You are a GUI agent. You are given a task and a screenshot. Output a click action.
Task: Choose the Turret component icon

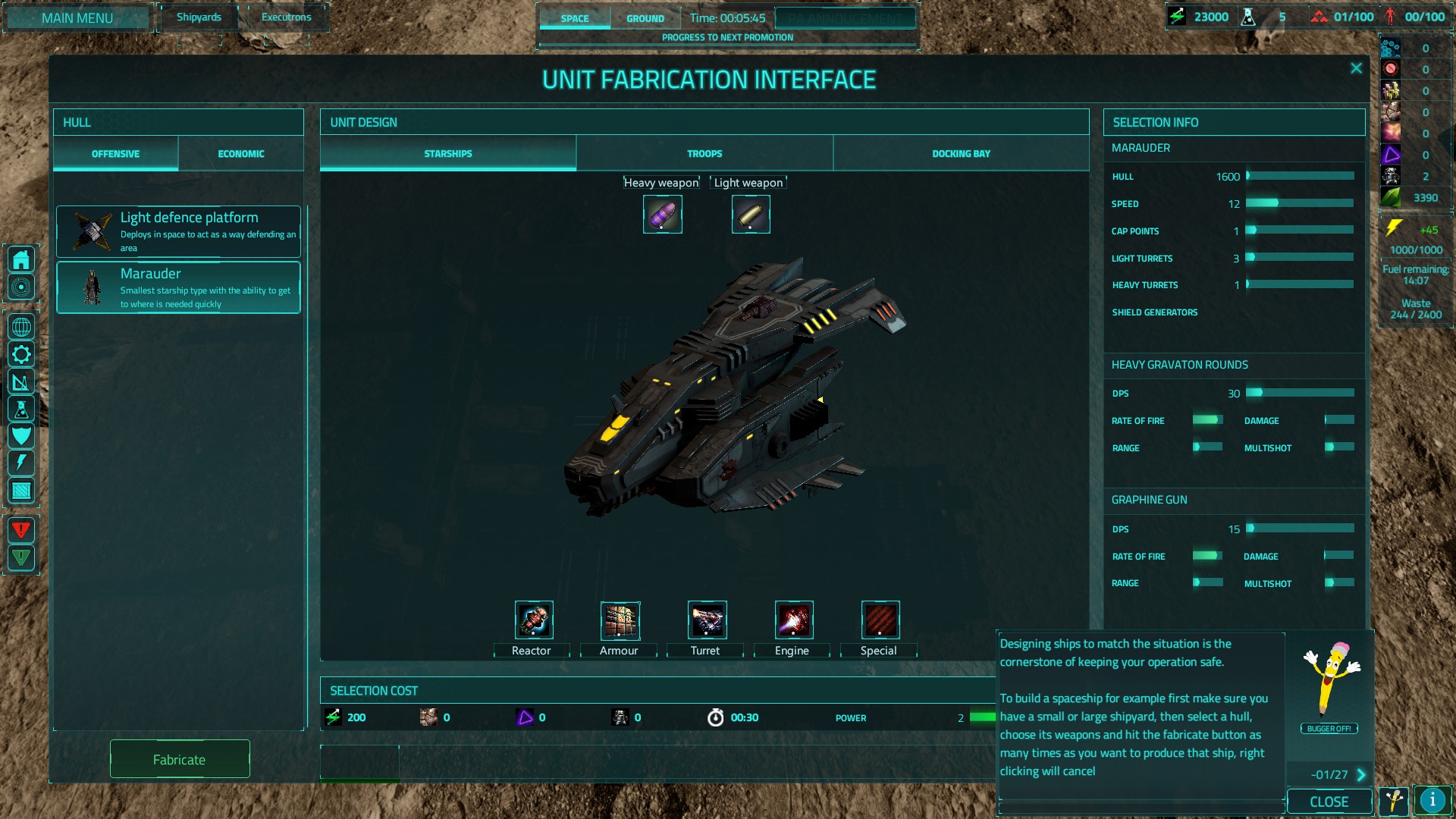coord(708,620)
